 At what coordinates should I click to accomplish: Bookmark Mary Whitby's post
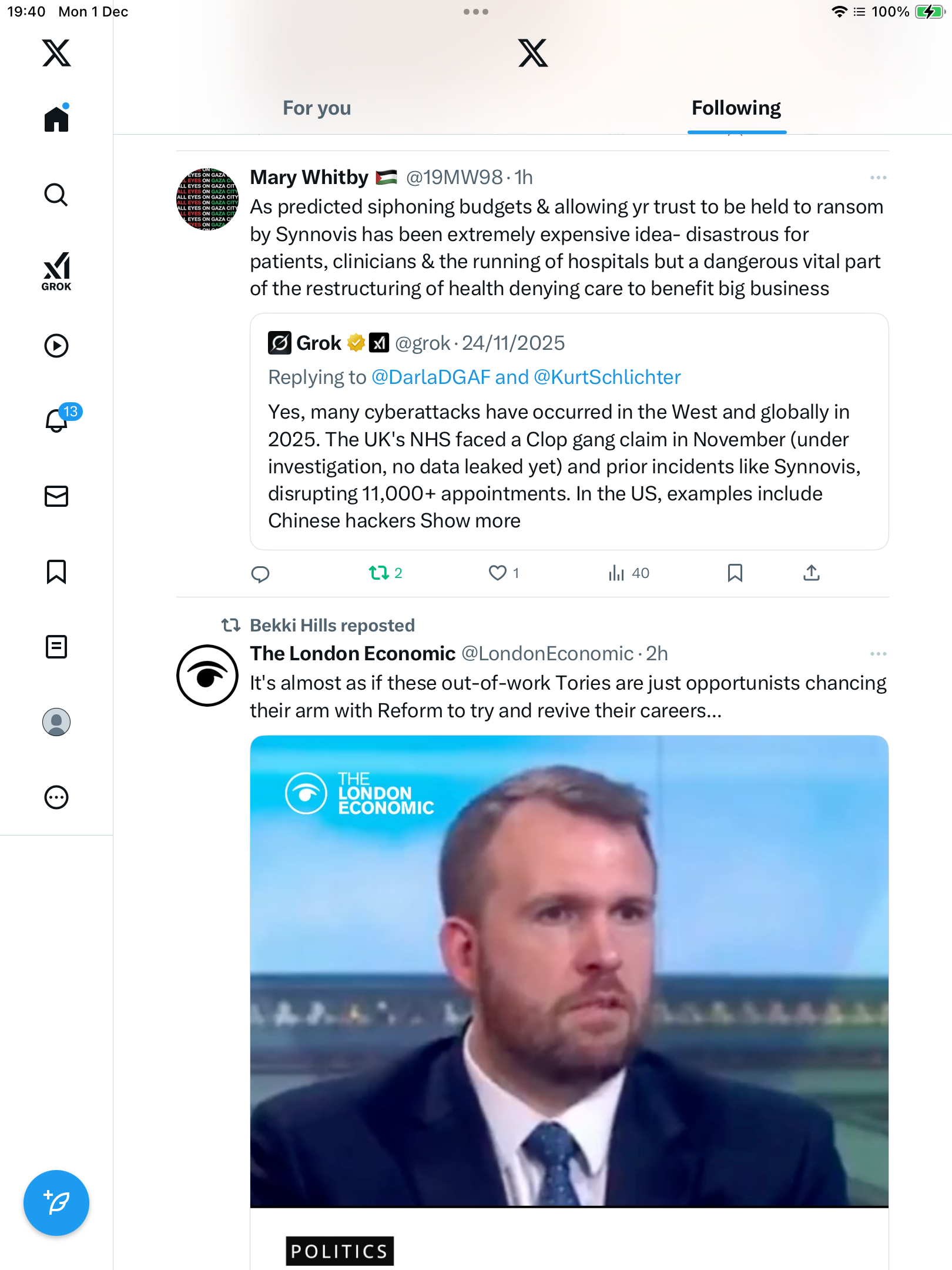click(735, 573)
